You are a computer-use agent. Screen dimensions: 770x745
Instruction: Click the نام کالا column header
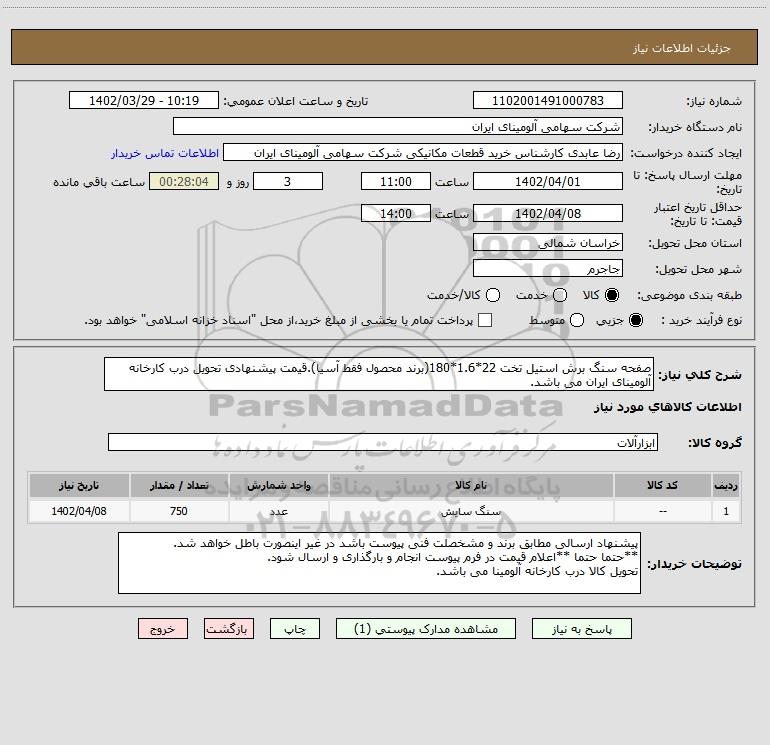pos(471,485)
